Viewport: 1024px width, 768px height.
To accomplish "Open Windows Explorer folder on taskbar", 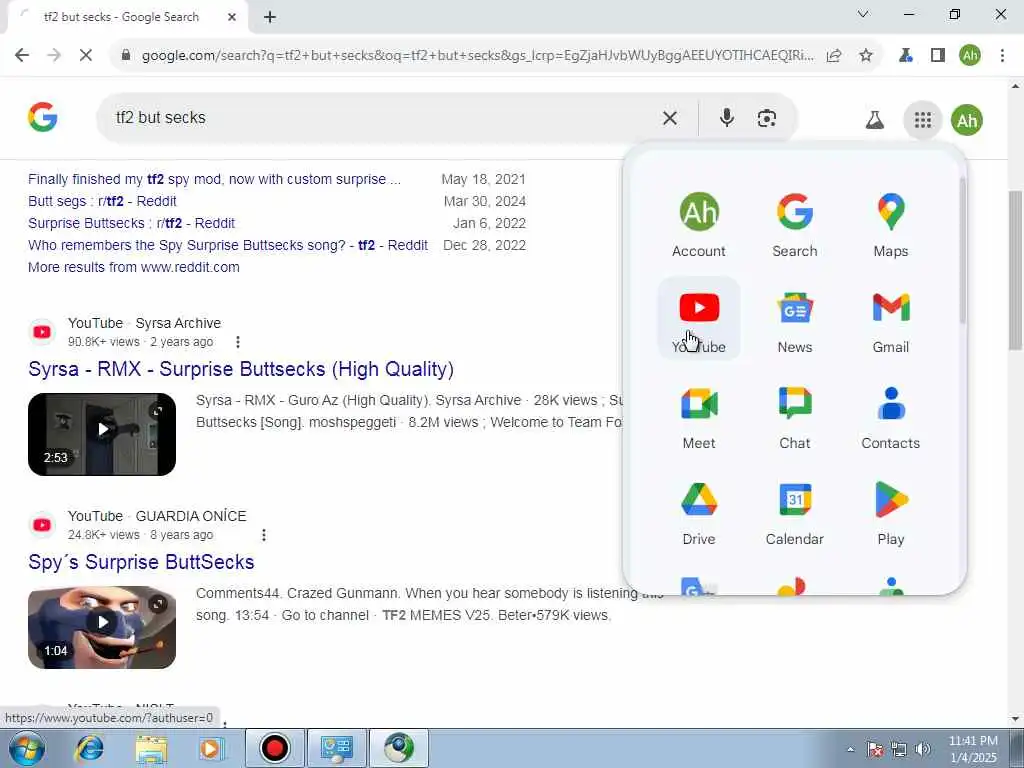I will pos(151,748).
